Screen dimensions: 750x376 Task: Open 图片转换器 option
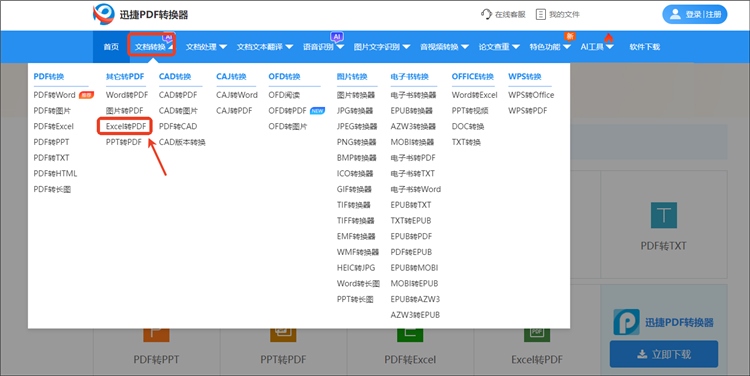356,95
